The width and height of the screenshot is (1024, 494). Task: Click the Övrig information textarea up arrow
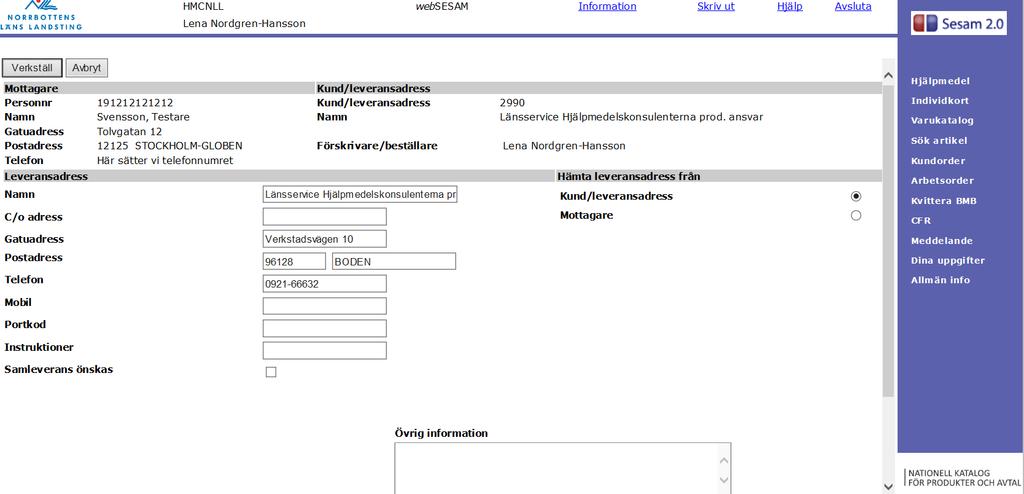point(724,461)
